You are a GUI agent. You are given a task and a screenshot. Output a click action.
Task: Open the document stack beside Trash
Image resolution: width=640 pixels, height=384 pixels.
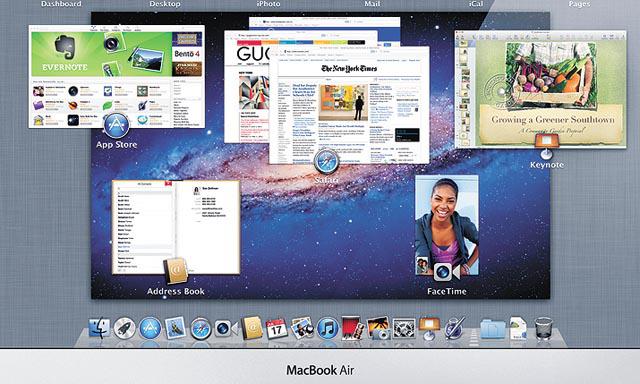pos(518,328)
